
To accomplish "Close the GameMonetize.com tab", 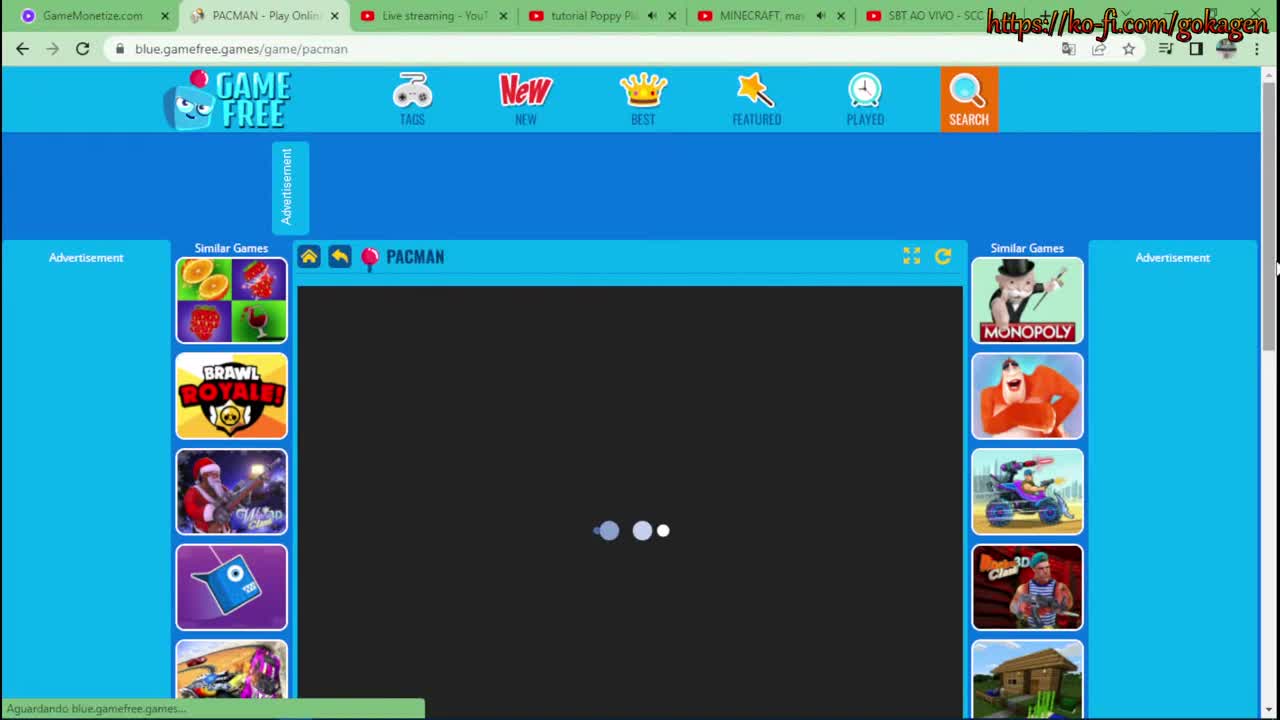I will [x=165, y=16].
